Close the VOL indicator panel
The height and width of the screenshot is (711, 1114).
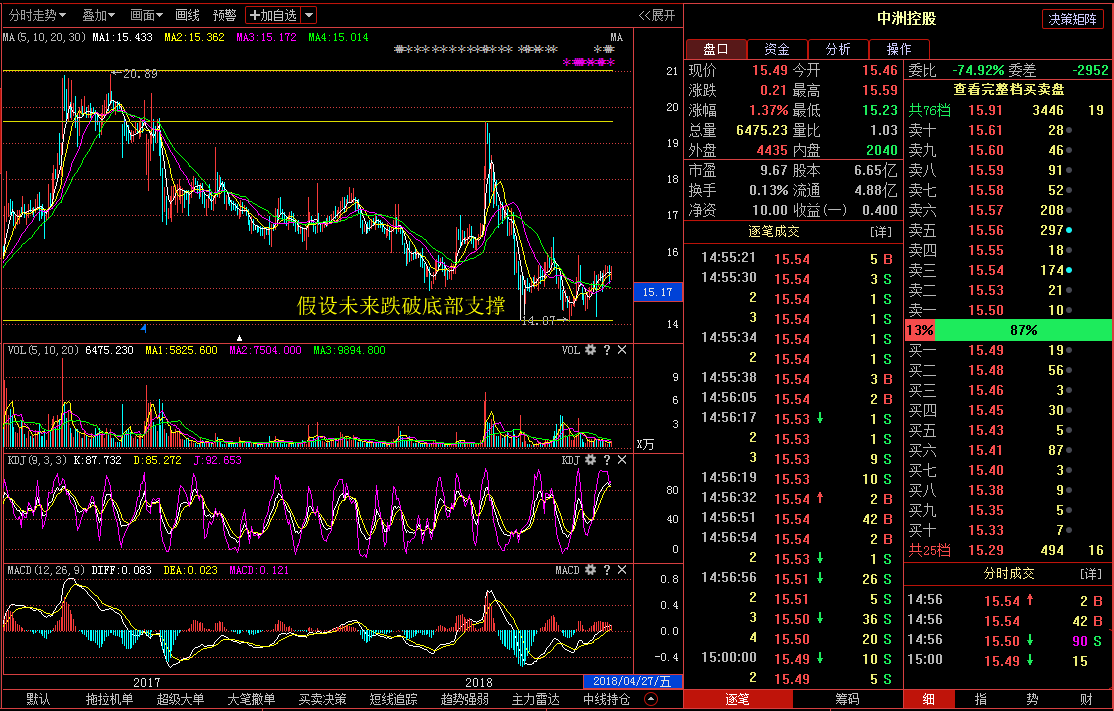[x=622, y=350]
